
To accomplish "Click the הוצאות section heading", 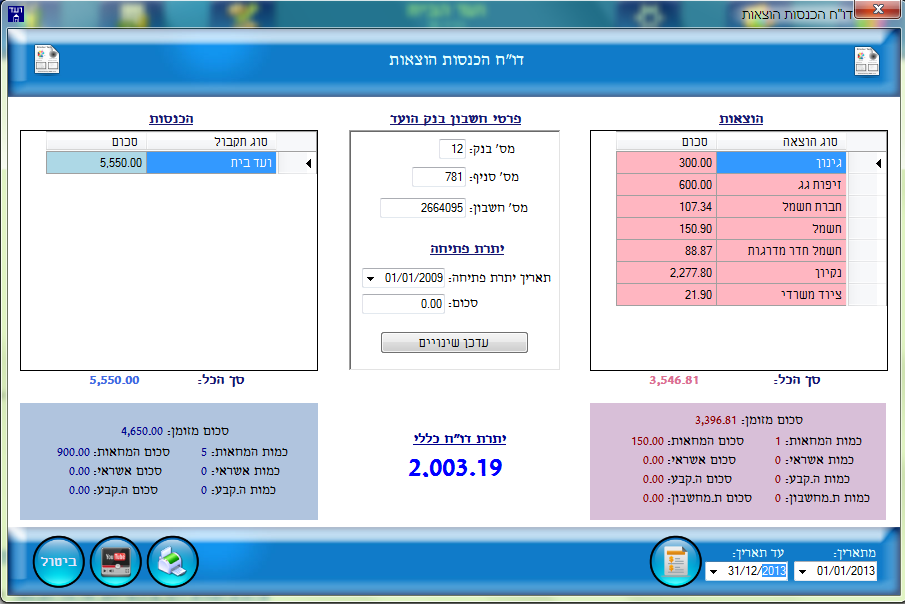I will click(x=741, y=118).
